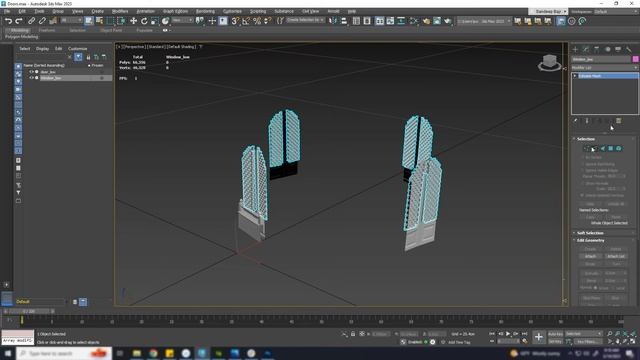The height and width of the screenshot is (360, 640).
Task: Open Create Selection Set dropdown
Action: tap(305, 20)
